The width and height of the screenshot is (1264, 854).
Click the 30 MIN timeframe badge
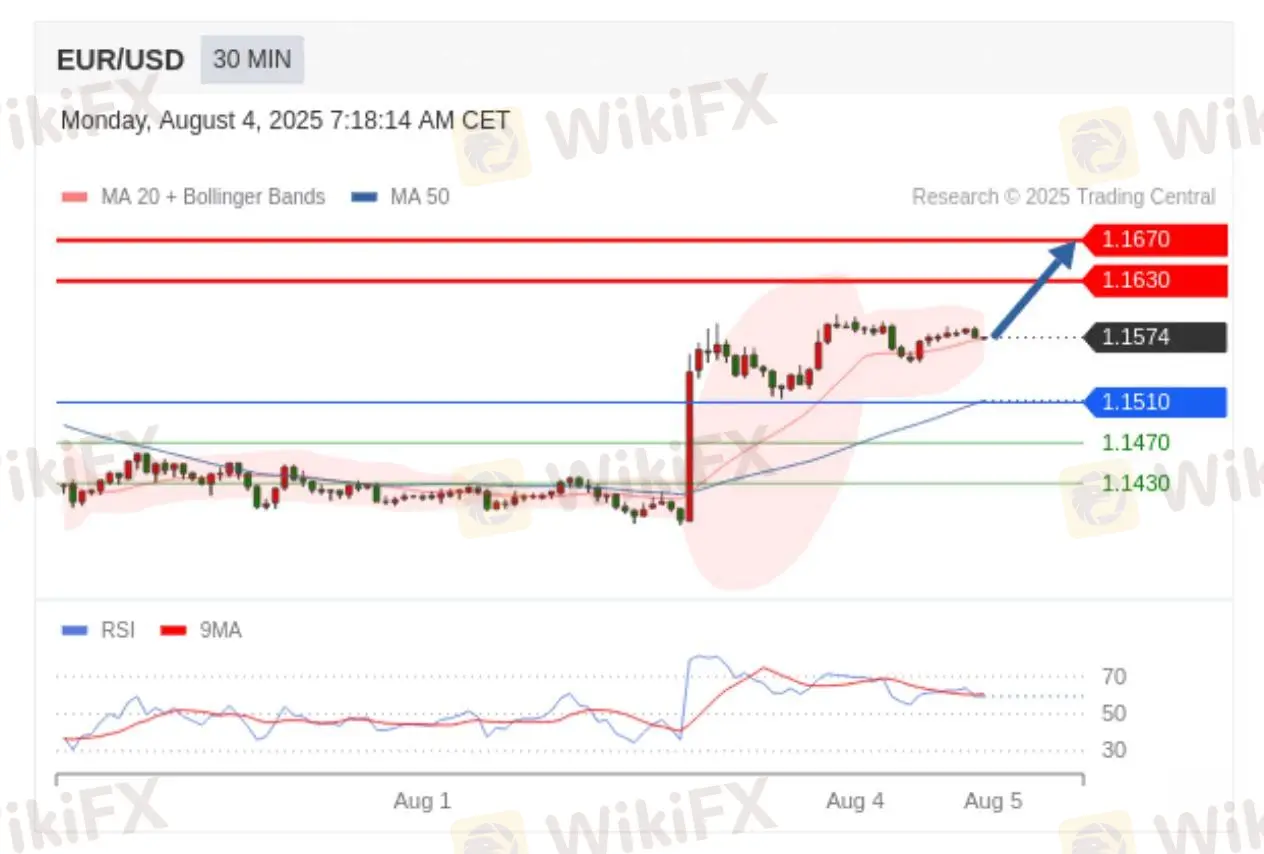tap(252, 60)
